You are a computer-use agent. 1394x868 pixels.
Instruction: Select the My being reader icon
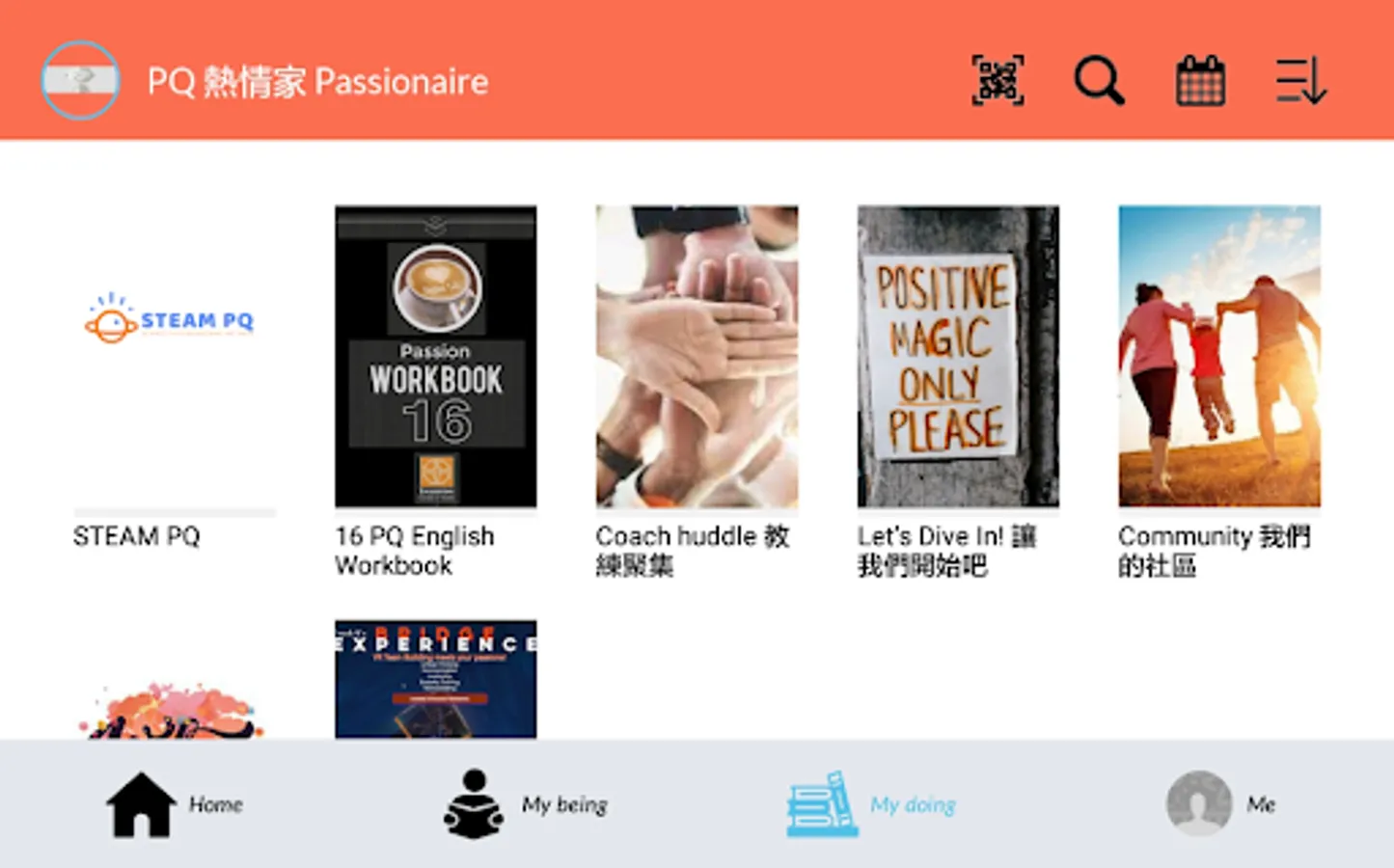coord(473,803)
